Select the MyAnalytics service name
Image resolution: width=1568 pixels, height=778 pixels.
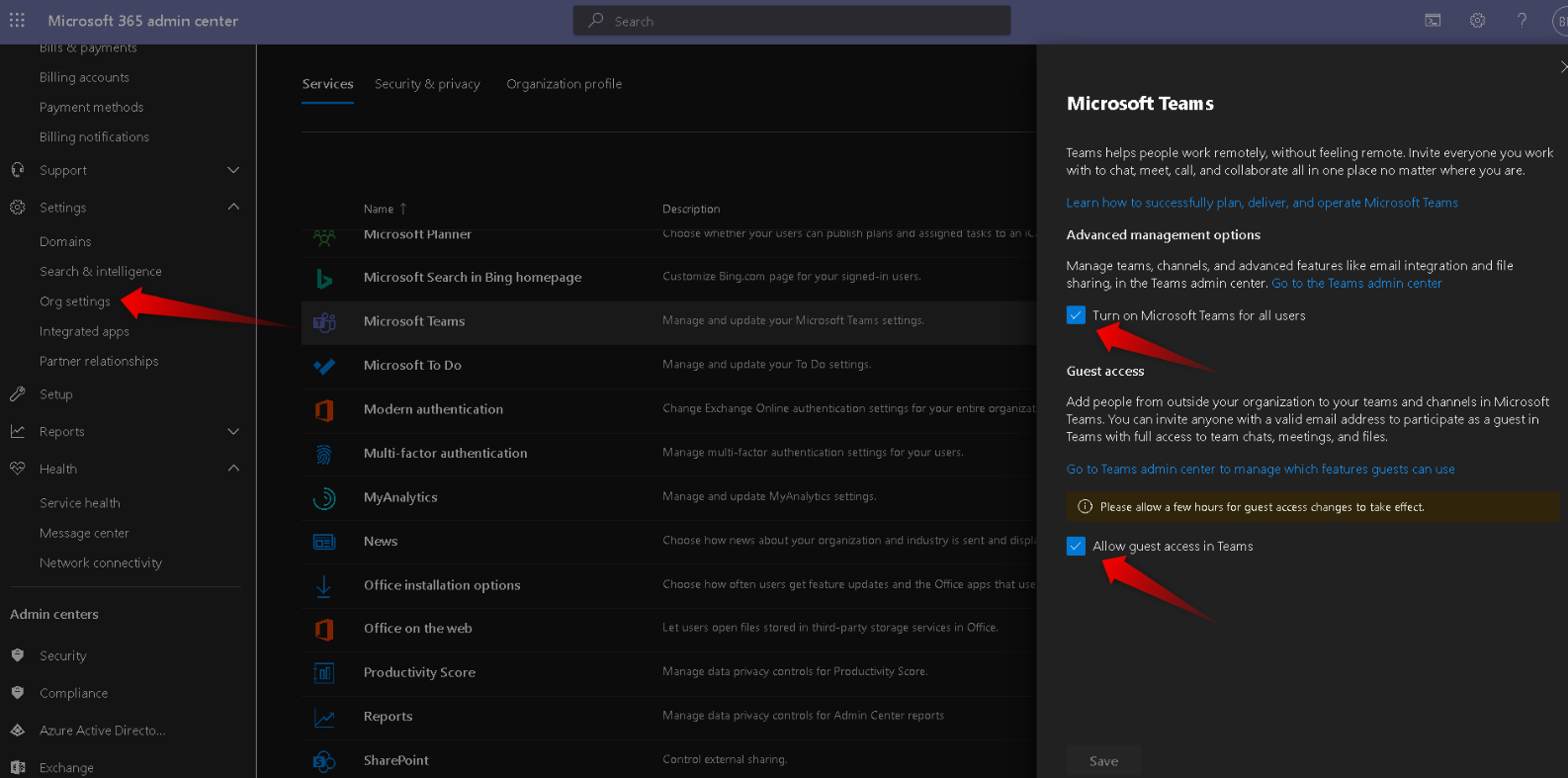(x=400, y=497)
